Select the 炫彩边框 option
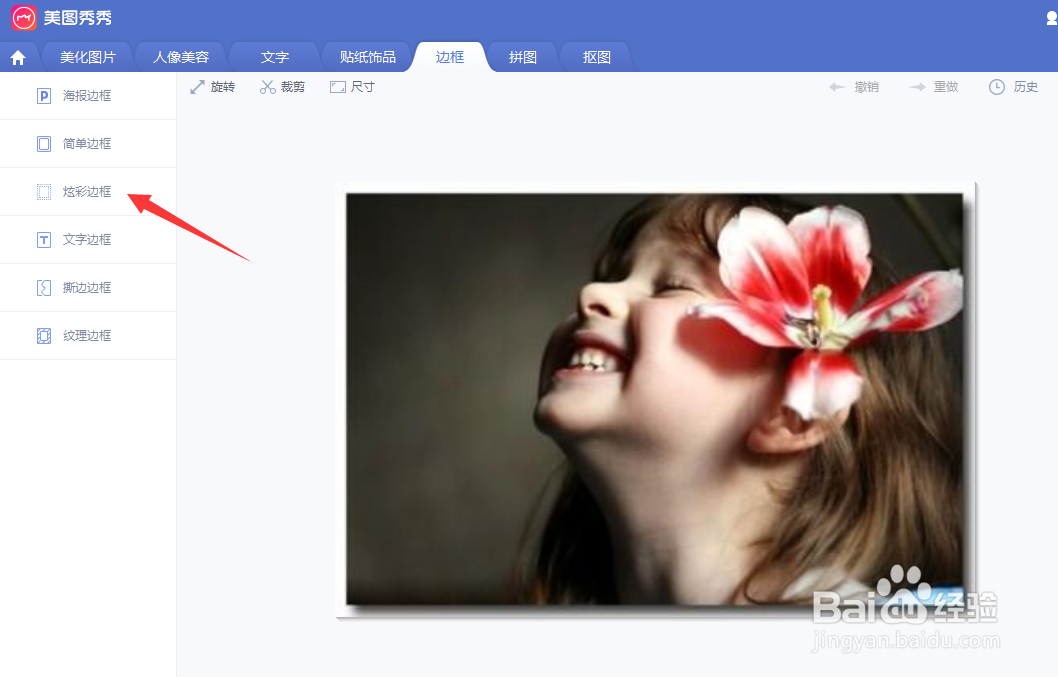This screenshot has height=677, width=1058. [88, 192]
